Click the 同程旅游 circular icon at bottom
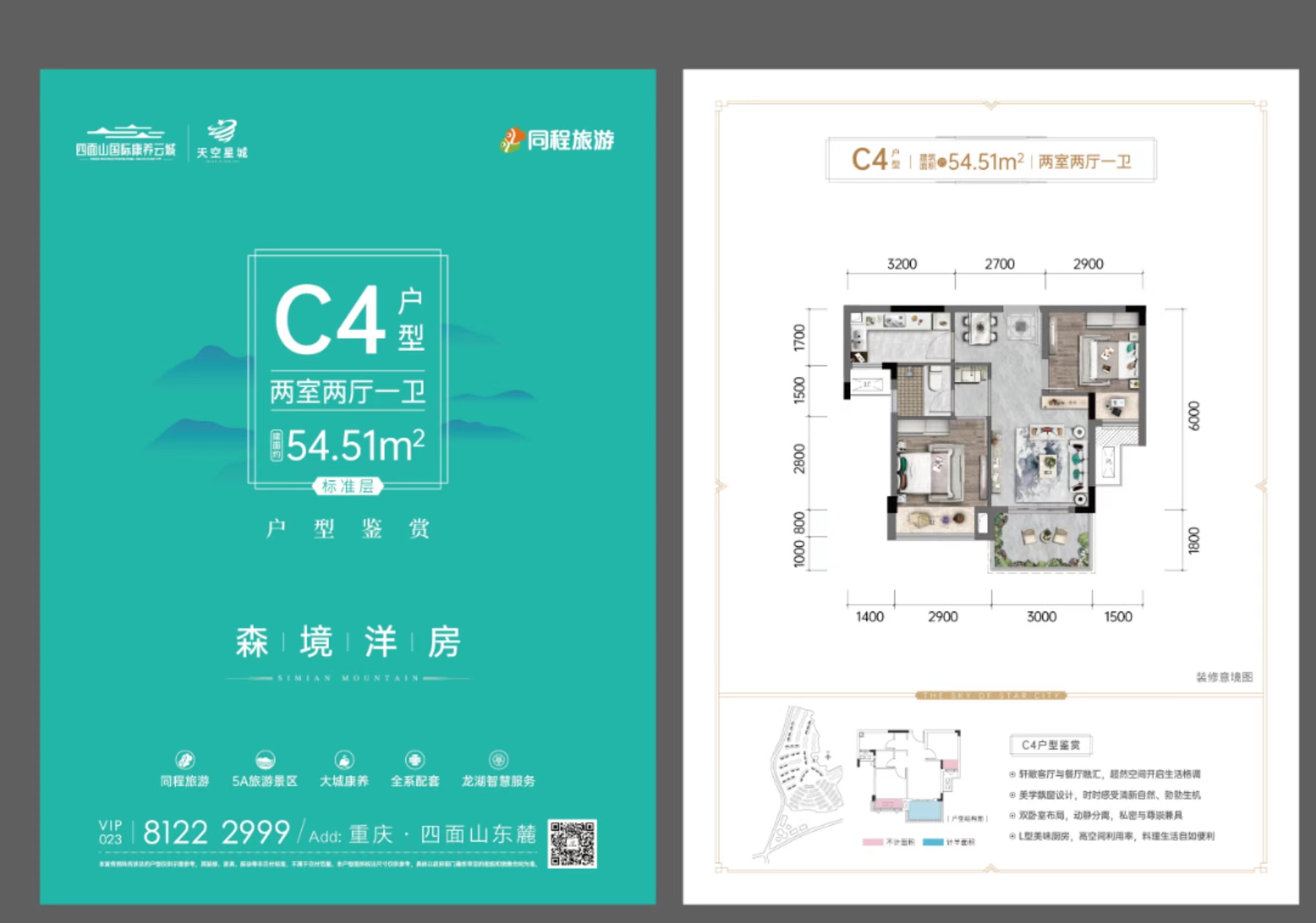 tap(185, 760)
